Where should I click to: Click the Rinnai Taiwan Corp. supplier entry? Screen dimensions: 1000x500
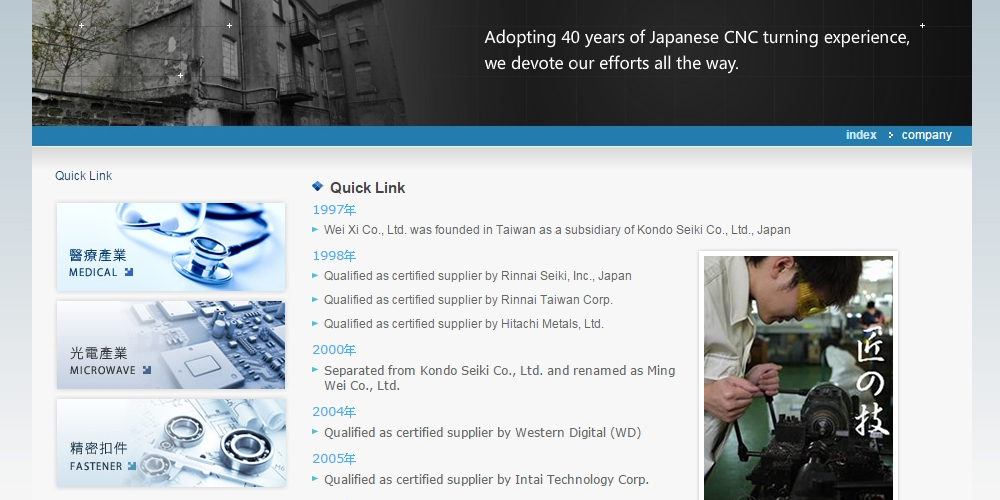coord(468,300)
